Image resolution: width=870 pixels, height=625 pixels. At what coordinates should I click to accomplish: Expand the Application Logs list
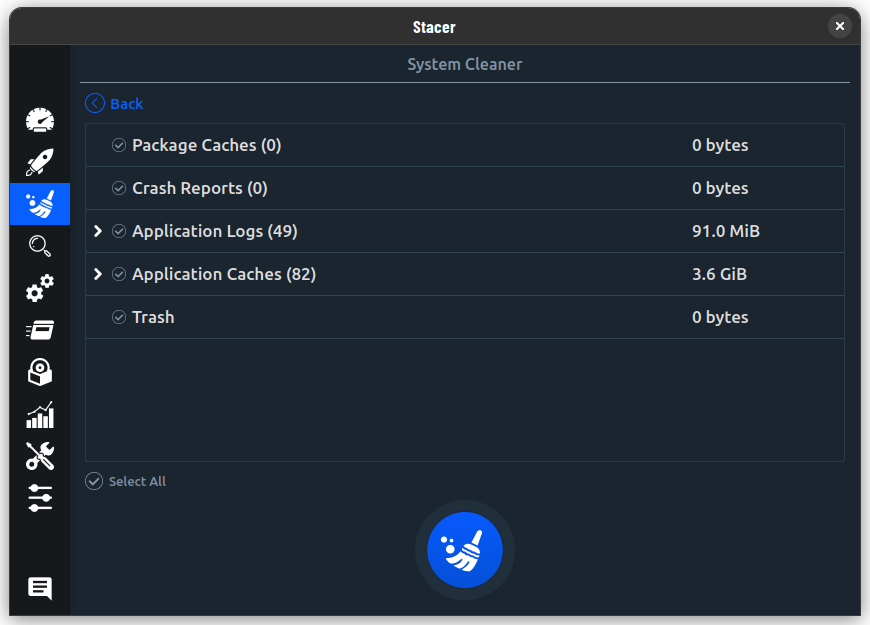pos(98,231)
